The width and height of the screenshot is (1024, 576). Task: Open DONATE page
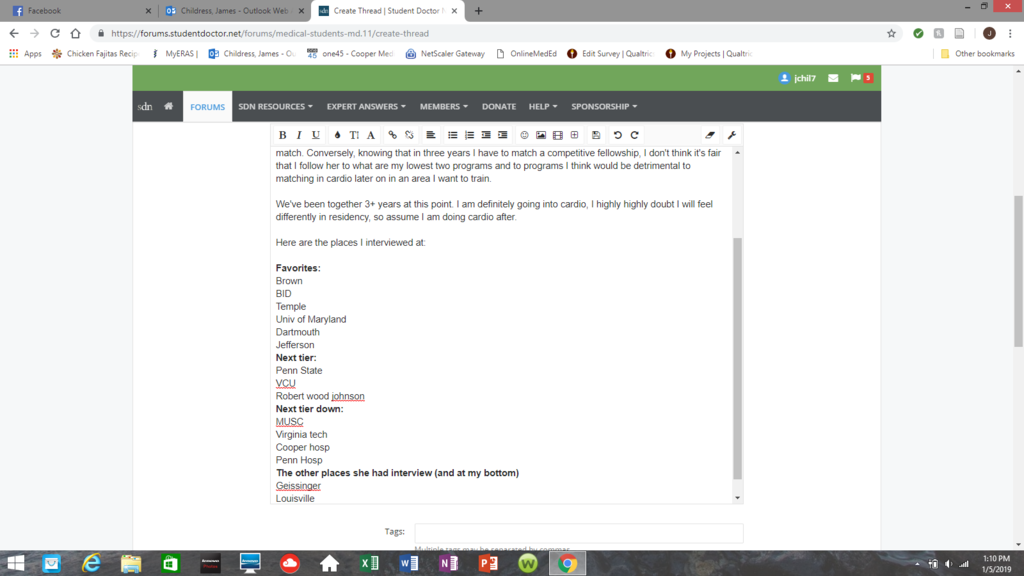click(x=499, y=106)
